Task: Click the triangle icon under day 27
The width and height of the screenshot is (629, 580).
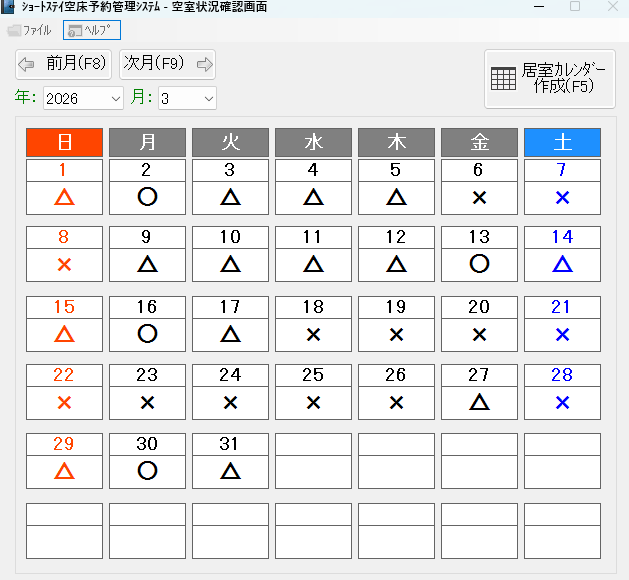Action: tap(479, 402)
